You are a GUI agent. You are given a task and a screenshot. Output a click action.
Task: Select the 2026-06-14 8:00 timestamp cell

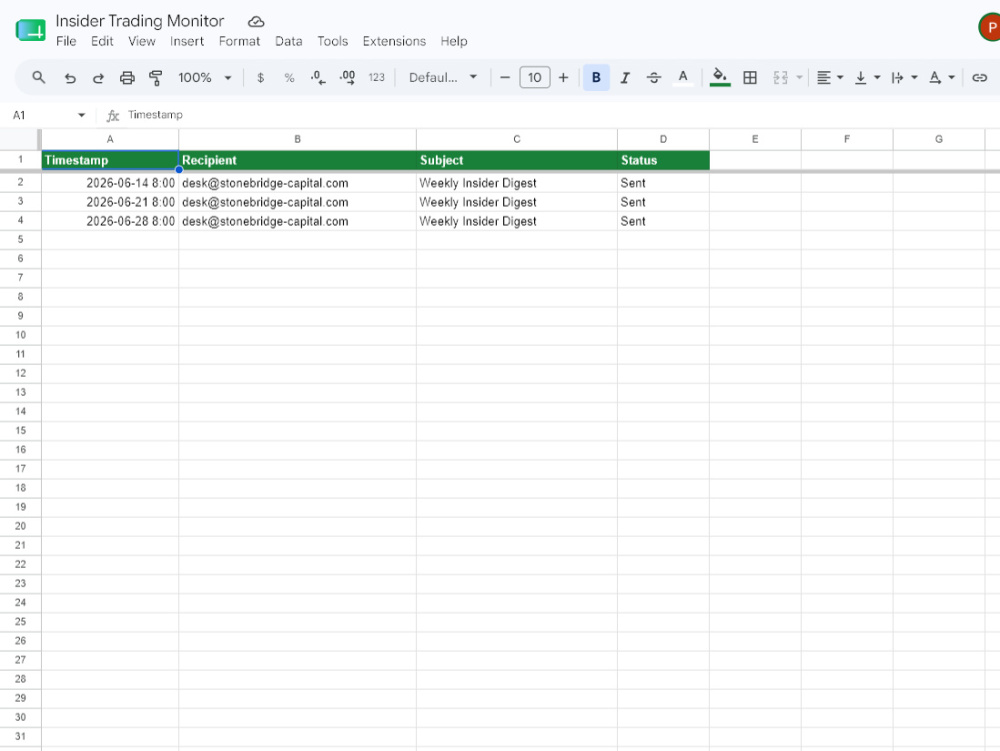click(x=110, y=183)
